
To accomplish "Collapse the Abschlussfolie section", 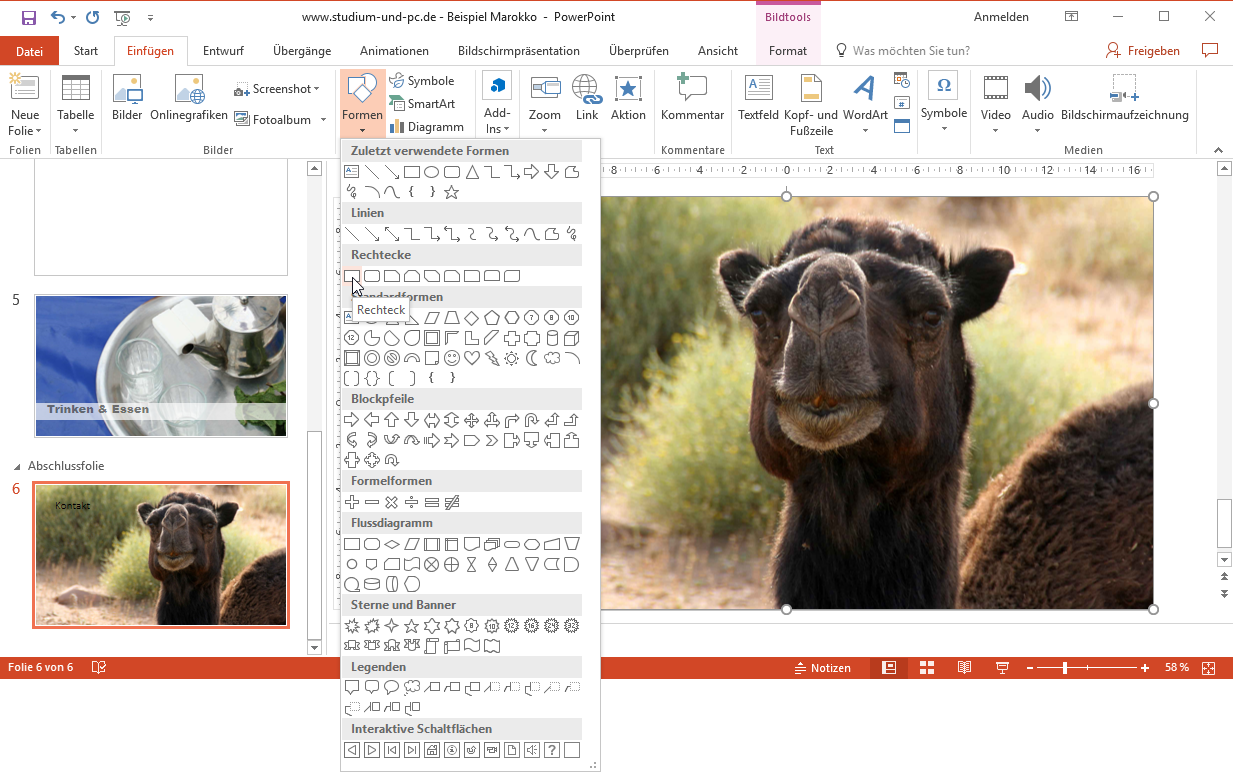I will tap(16, 466).
